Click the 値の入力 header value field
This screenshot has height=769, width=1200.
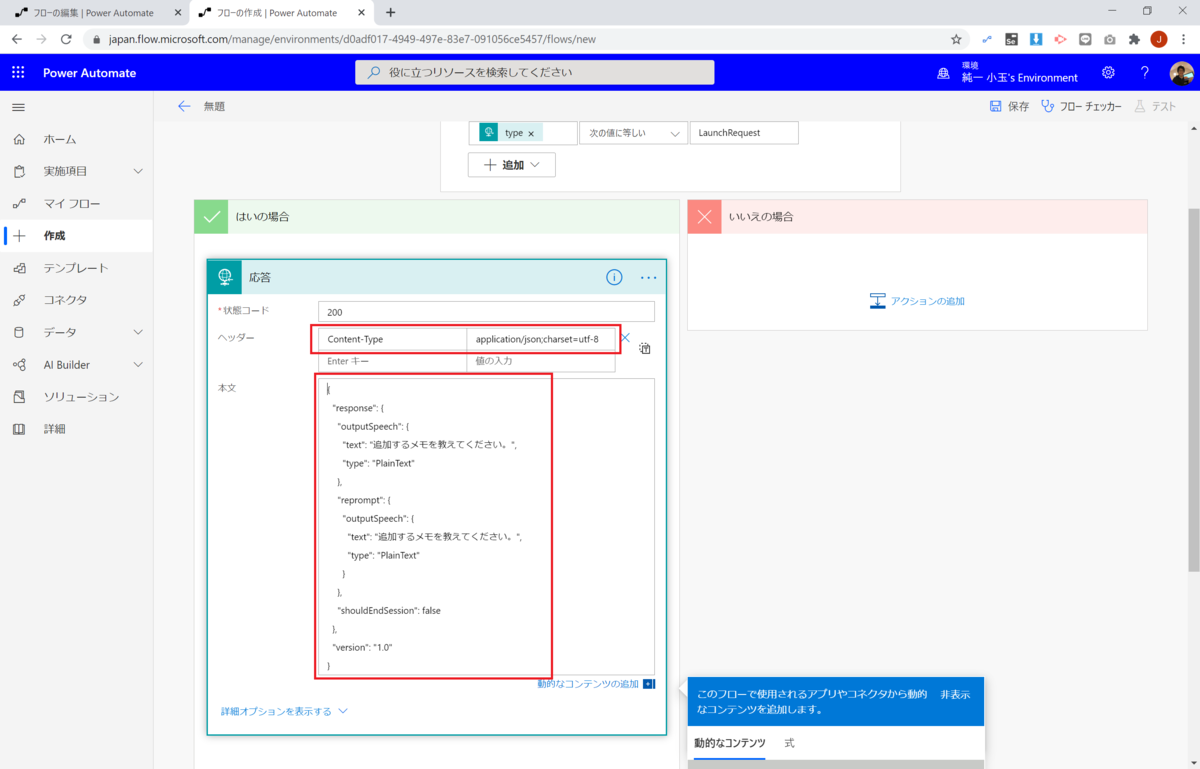tap(541, 361)
